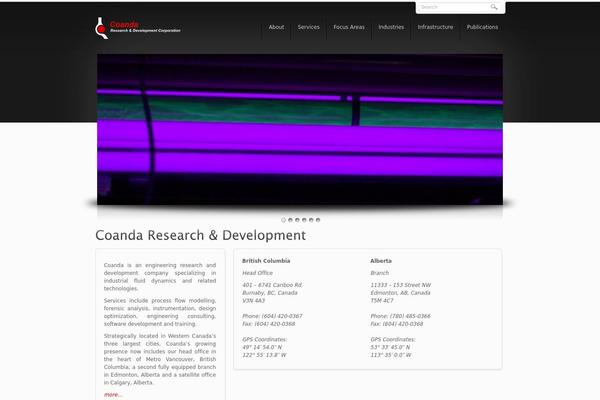Select the fourth slideshow dot
600x400 pixels.
tap(304, 220)
